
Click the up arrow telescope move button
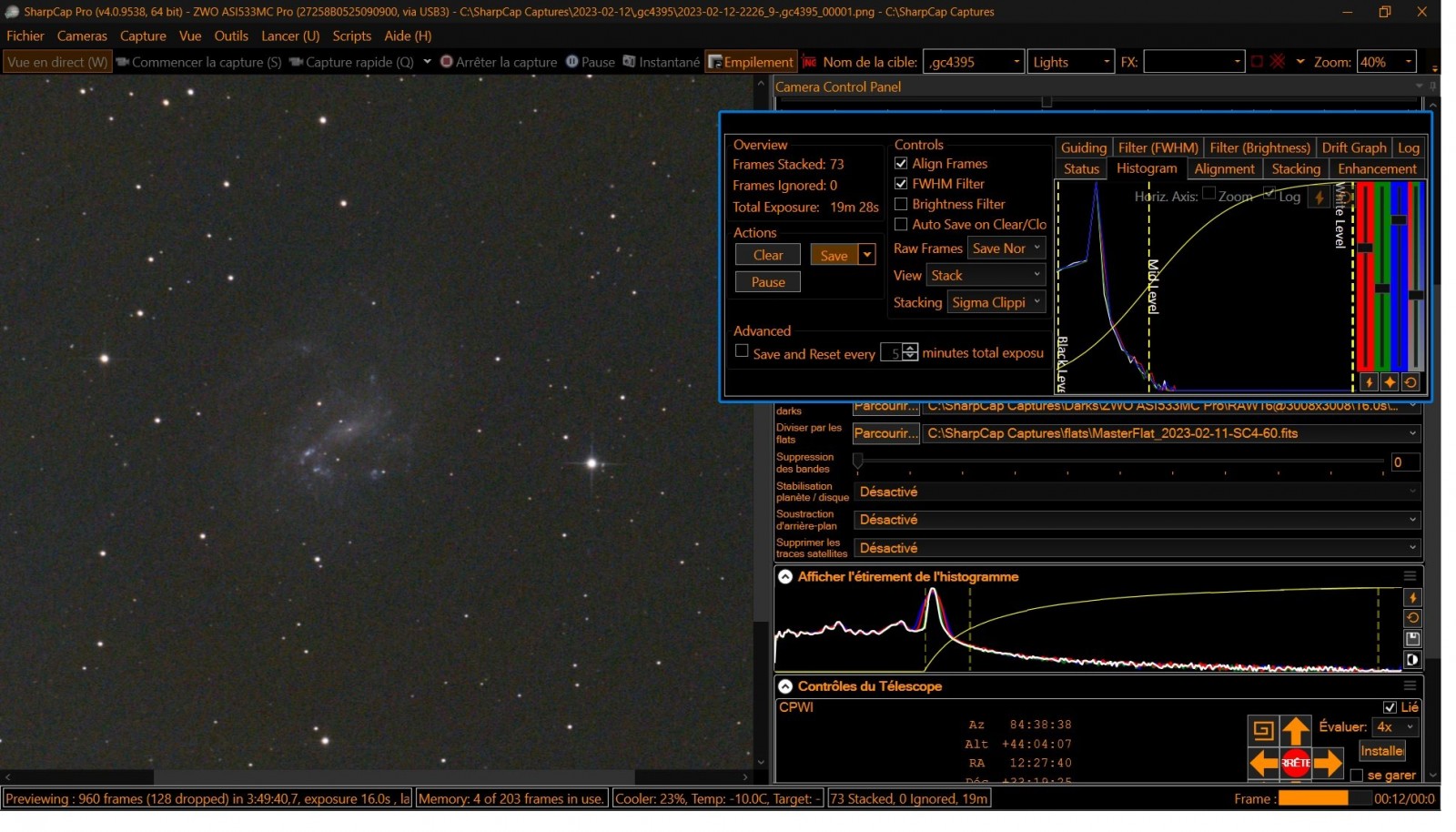1296,730
